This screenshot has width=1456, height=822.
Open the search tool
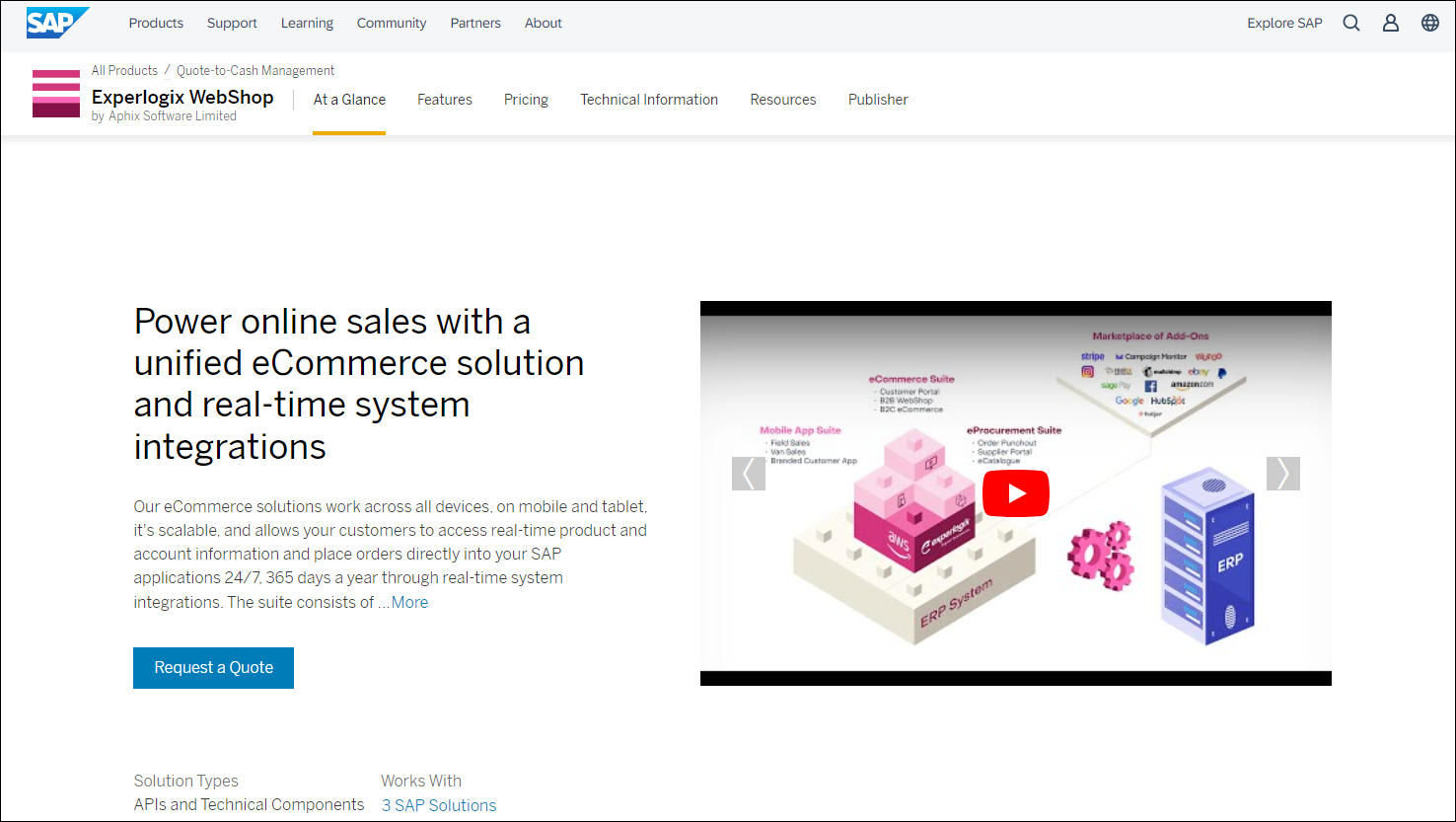(1350, 22)
